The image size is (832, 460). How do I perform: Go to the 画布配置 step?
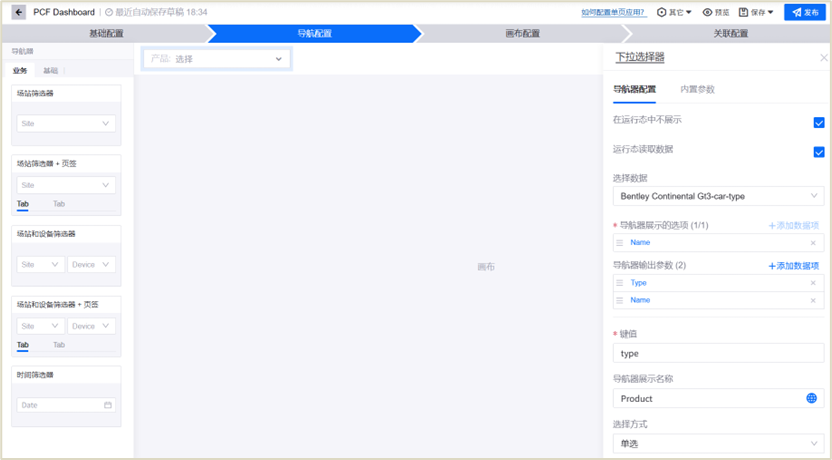point(522,33)
